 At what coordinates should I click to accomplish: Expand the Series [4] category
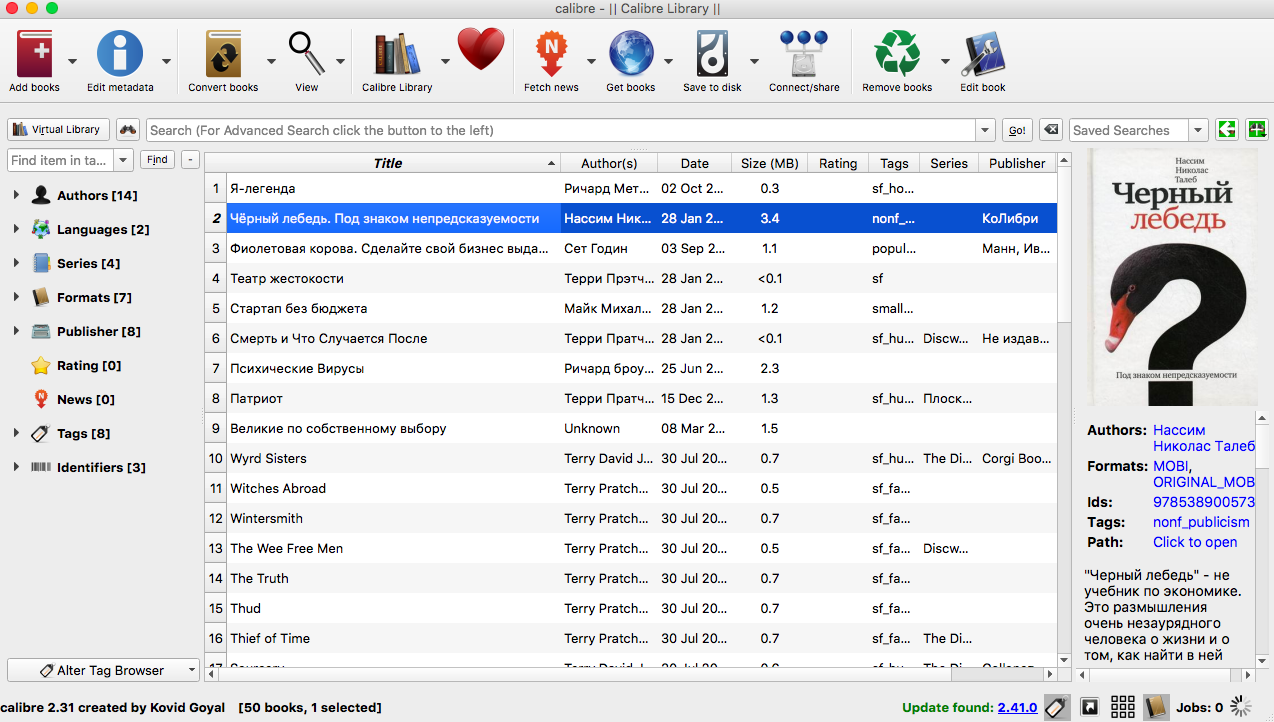(16, 263)
